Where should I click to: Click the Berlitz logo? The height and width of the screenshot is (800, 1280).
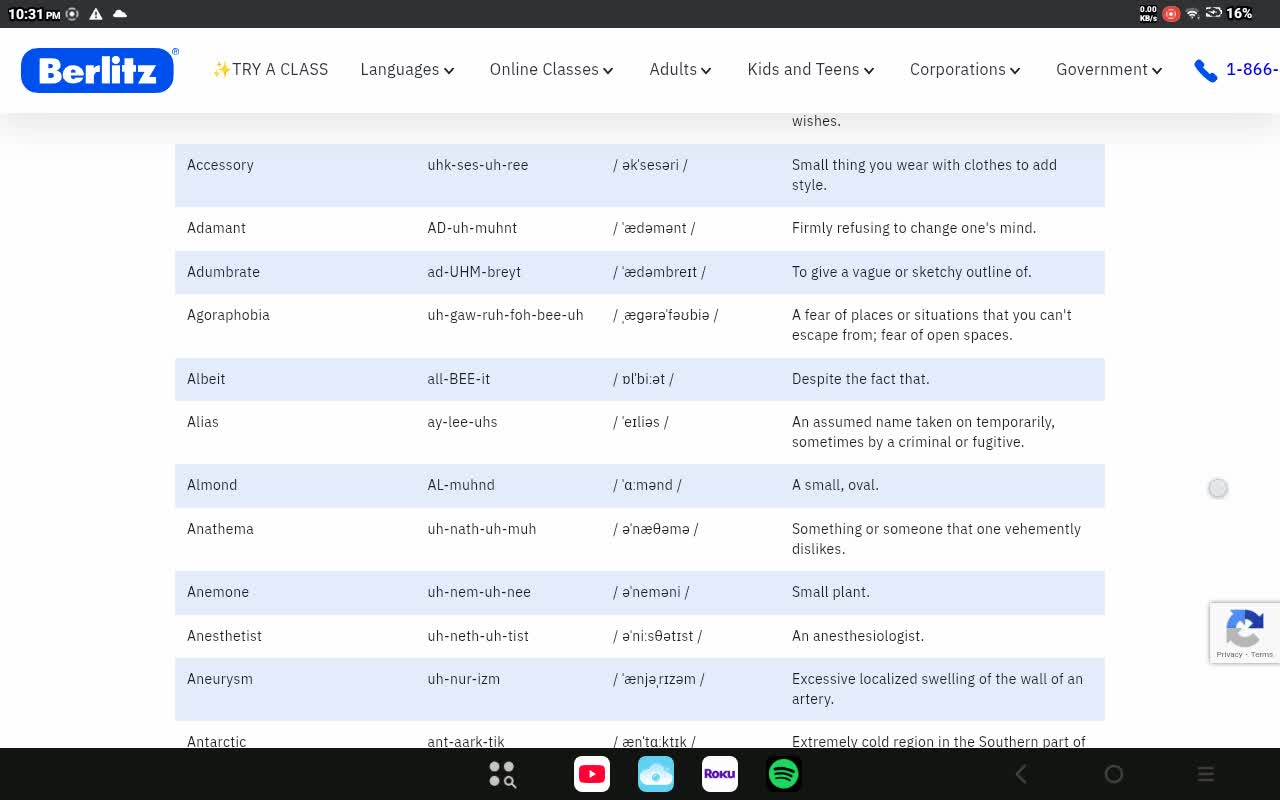[98, 70]
